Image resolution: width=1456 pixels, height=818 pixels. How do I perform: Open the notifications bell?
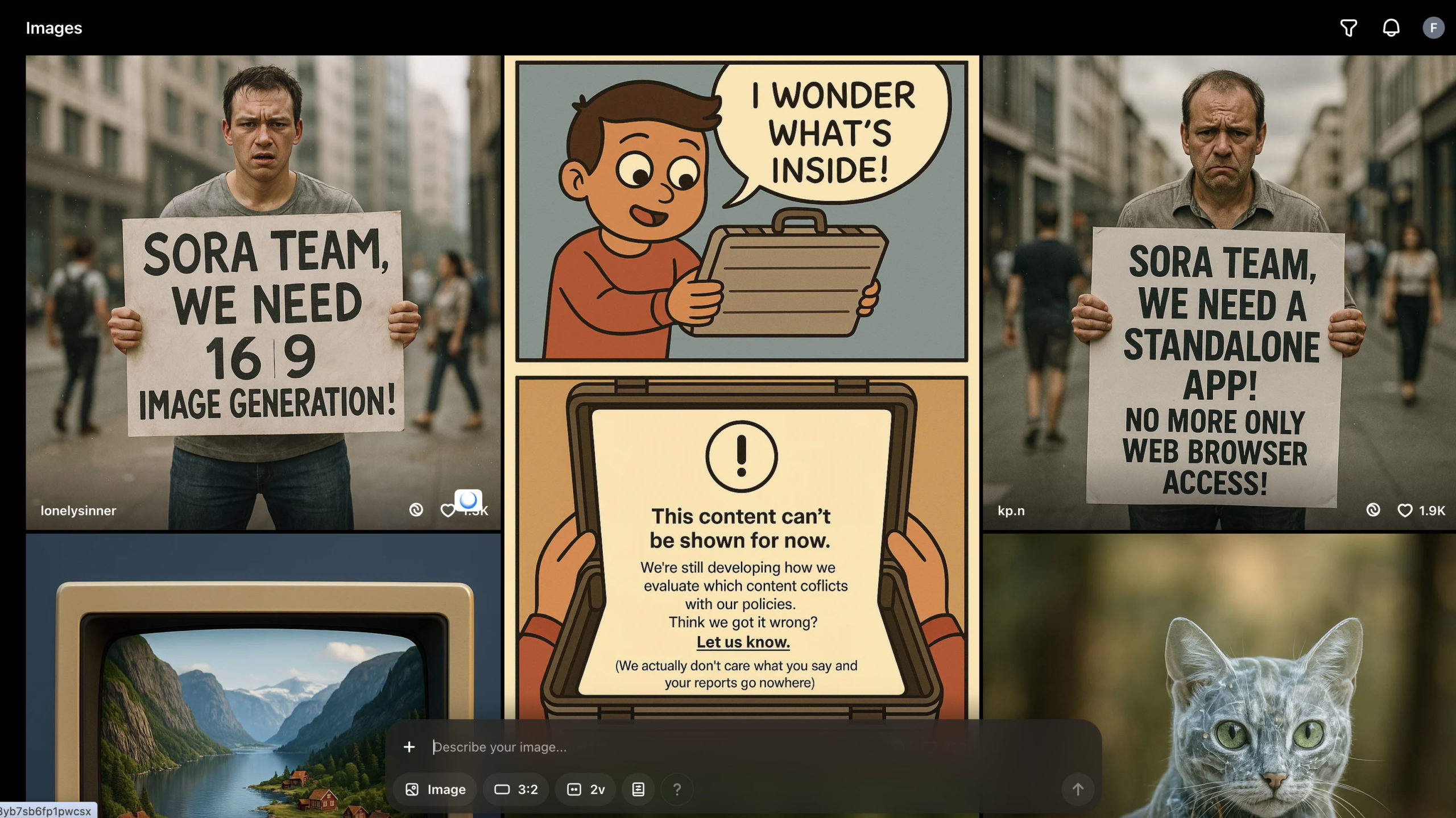[1391, 28]
